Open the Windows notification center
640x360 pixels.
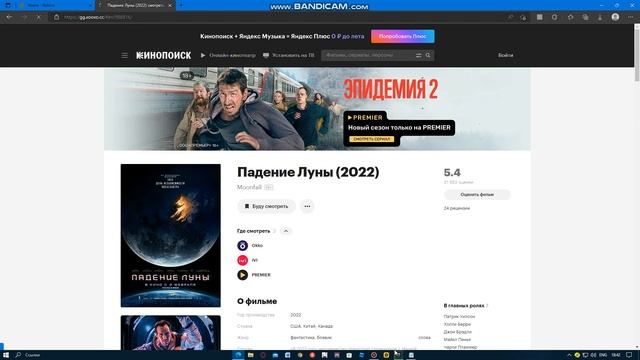coord(629,355)
